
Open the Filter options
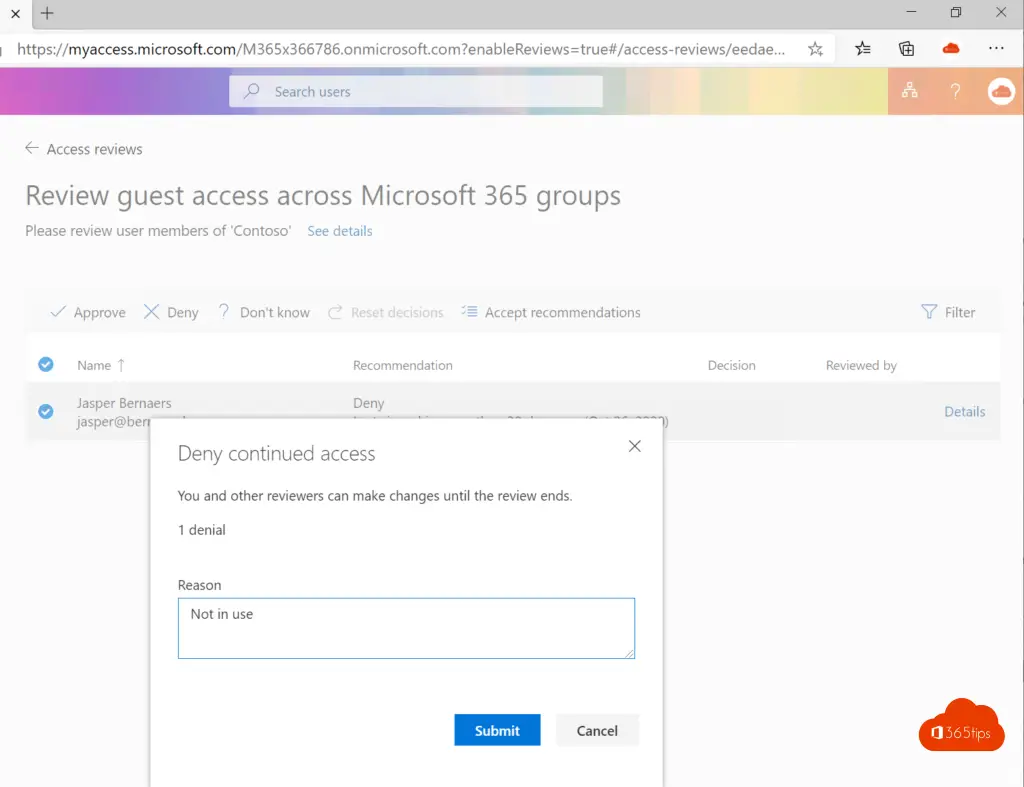pyautogui.click(x=948, y=312)
